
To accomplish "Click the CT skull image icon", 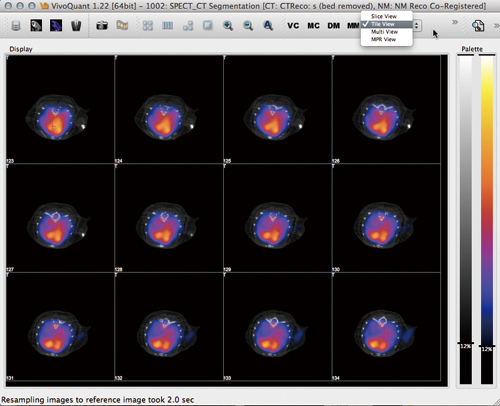I will click(36, 25).
